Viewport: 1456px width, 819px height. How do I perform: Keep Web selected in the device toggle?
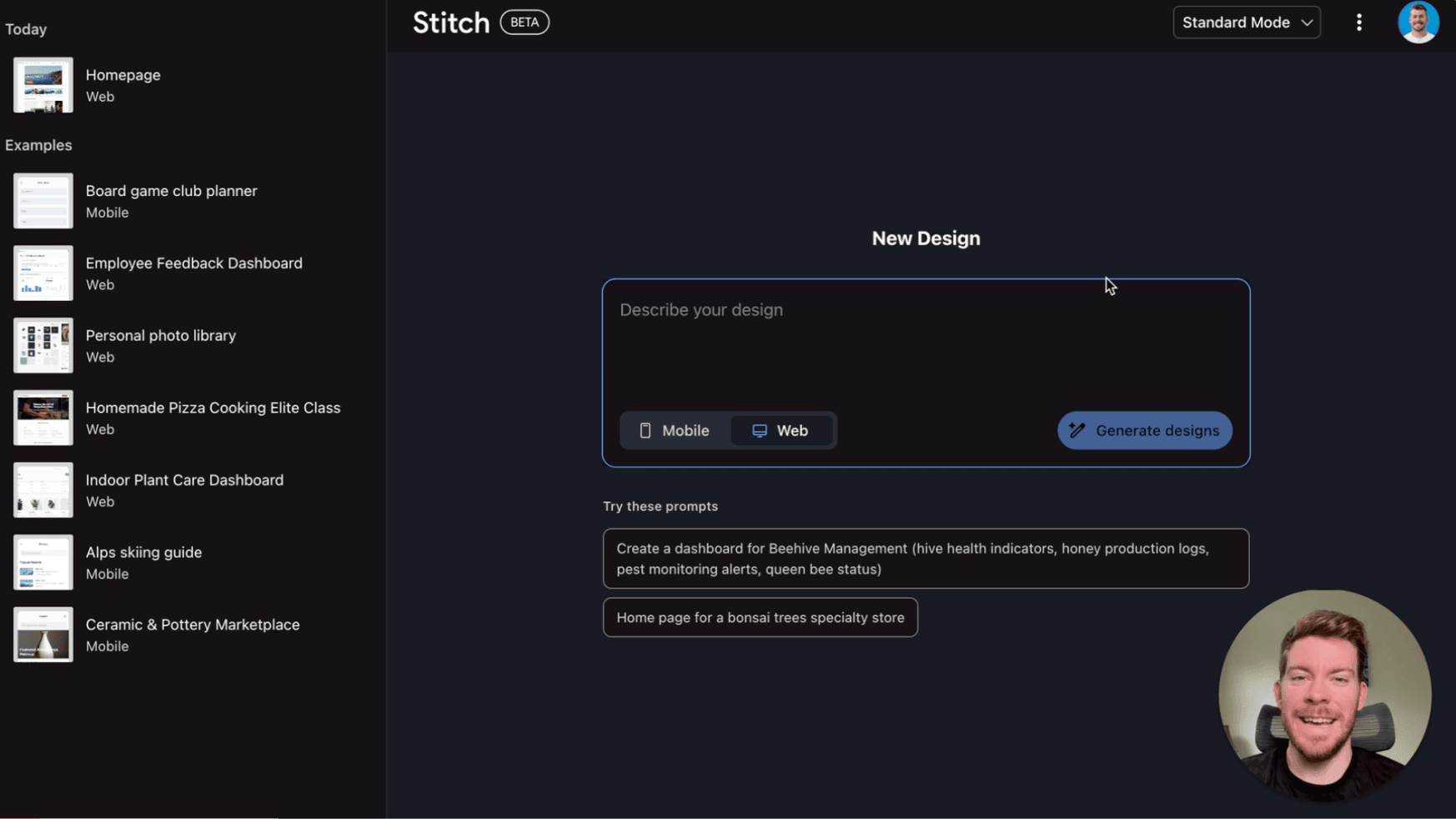click(x=782, y=430)
